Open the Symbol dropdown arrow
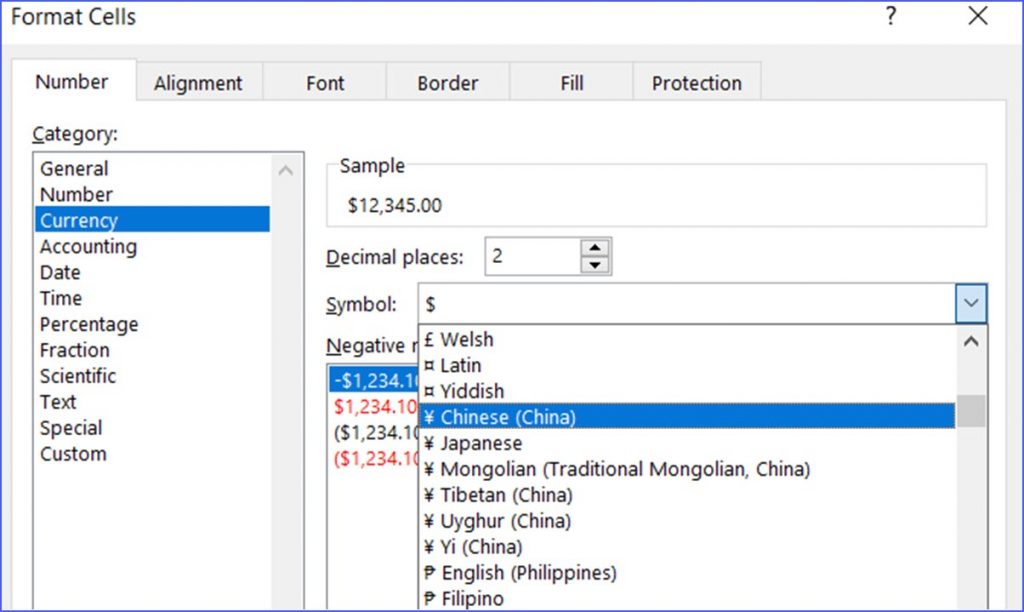This screenshot has height=612, width=1024. click(x=969, y=302)
